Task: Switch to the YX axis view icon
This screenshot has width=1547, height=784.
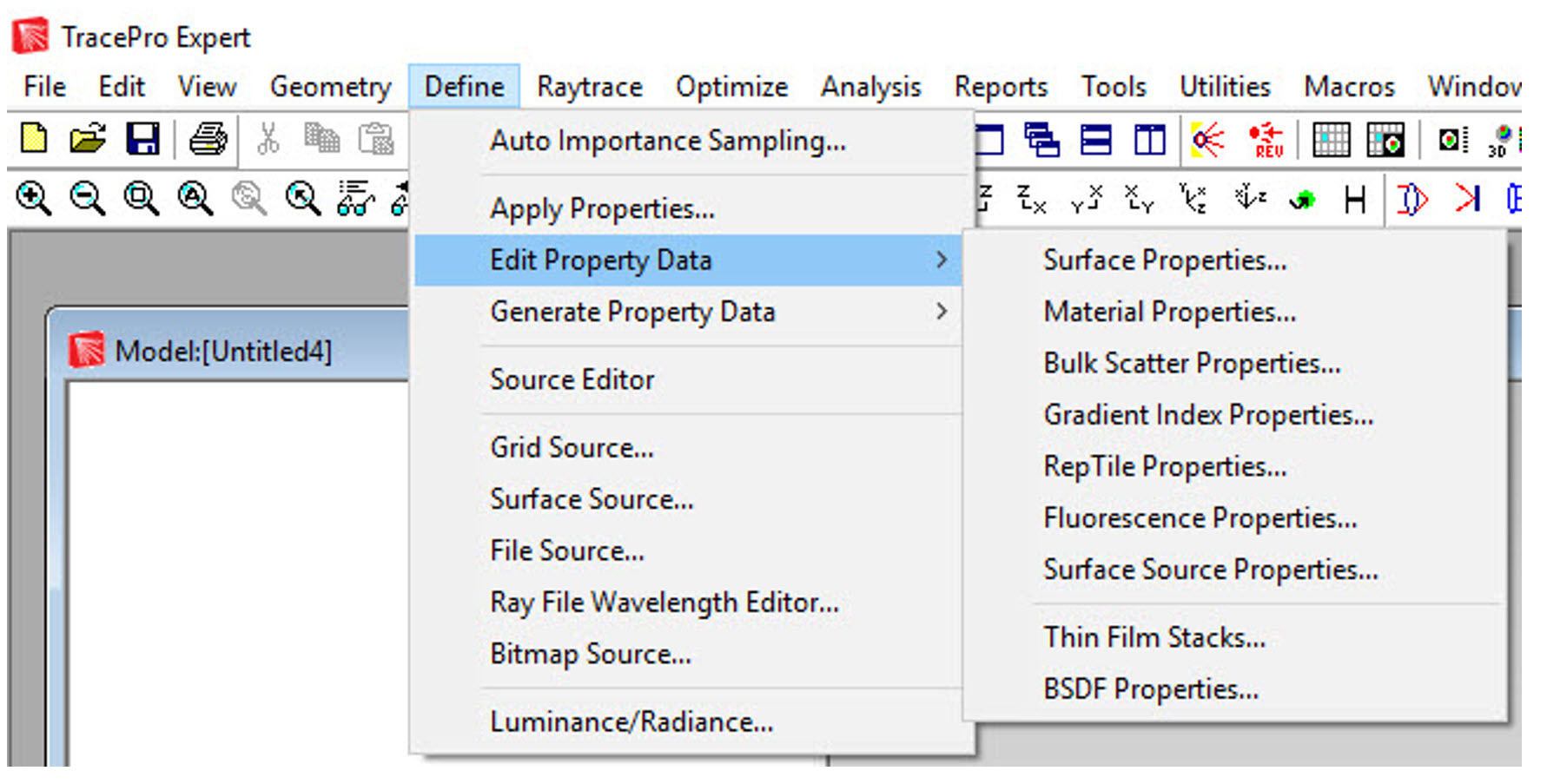Action: point(1087,199)
